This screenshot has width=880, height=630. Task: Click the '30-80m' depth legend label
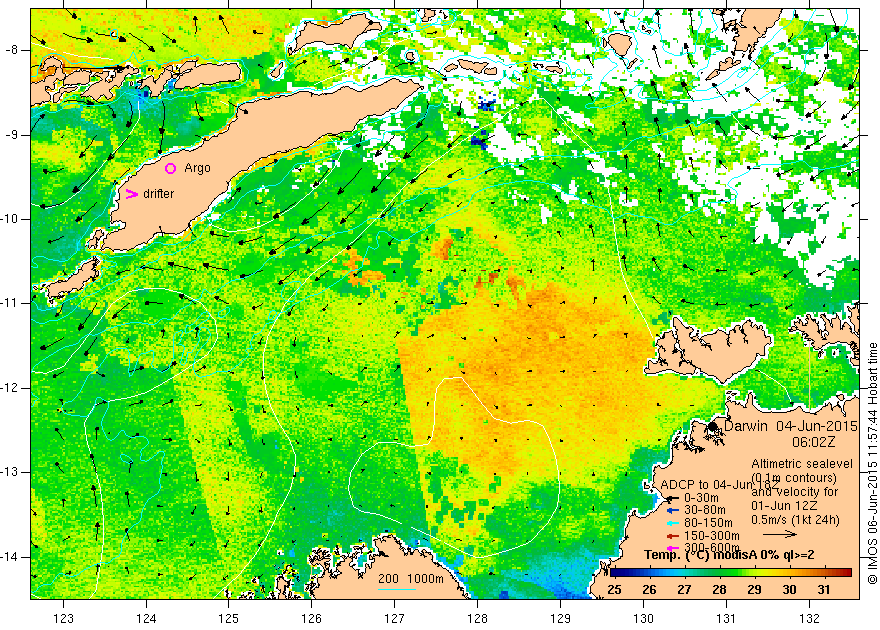coord(705,510)
